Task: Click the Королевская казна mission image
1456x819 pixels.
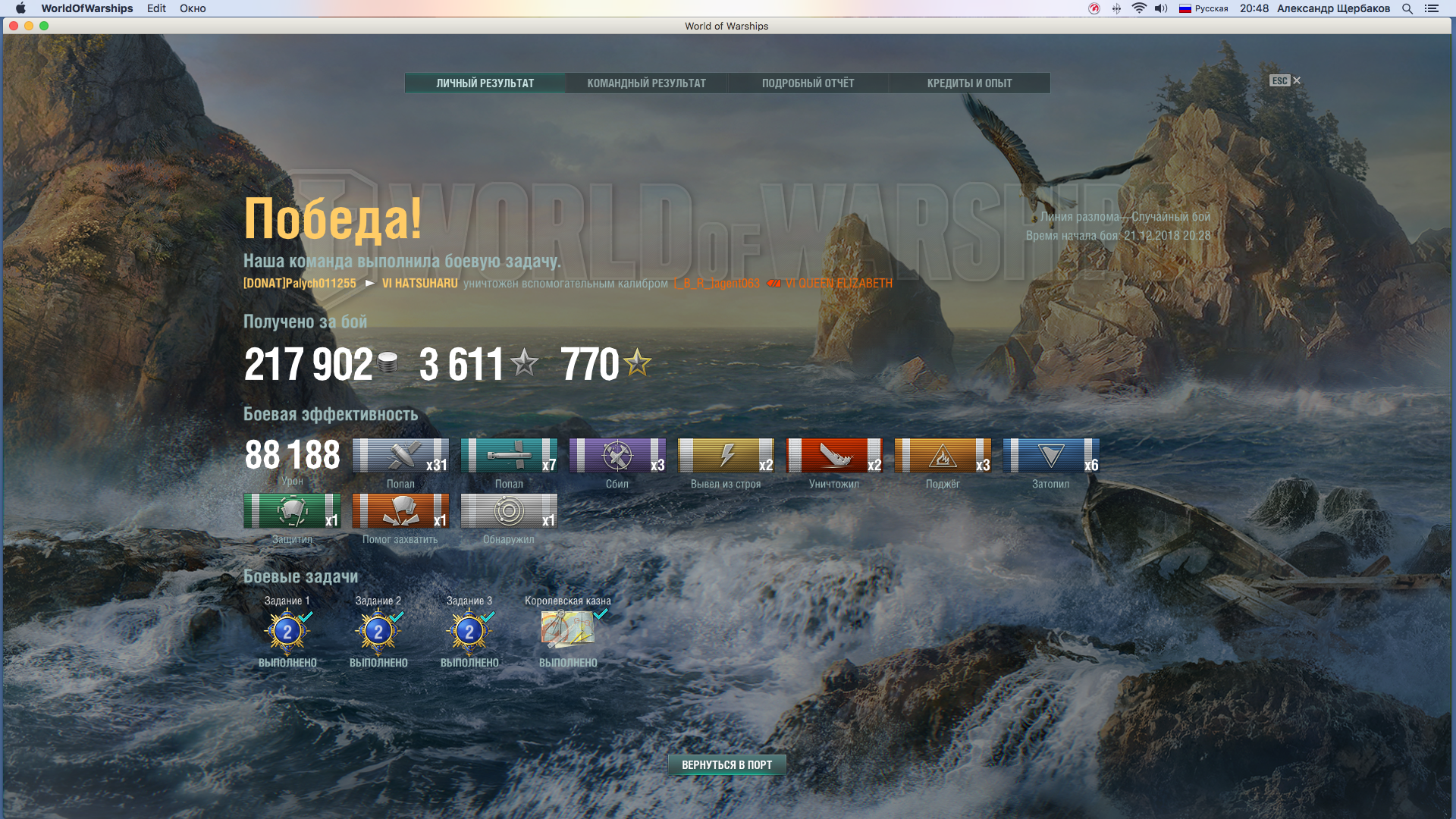Action: pyautogui.click(x=567, y=629)
